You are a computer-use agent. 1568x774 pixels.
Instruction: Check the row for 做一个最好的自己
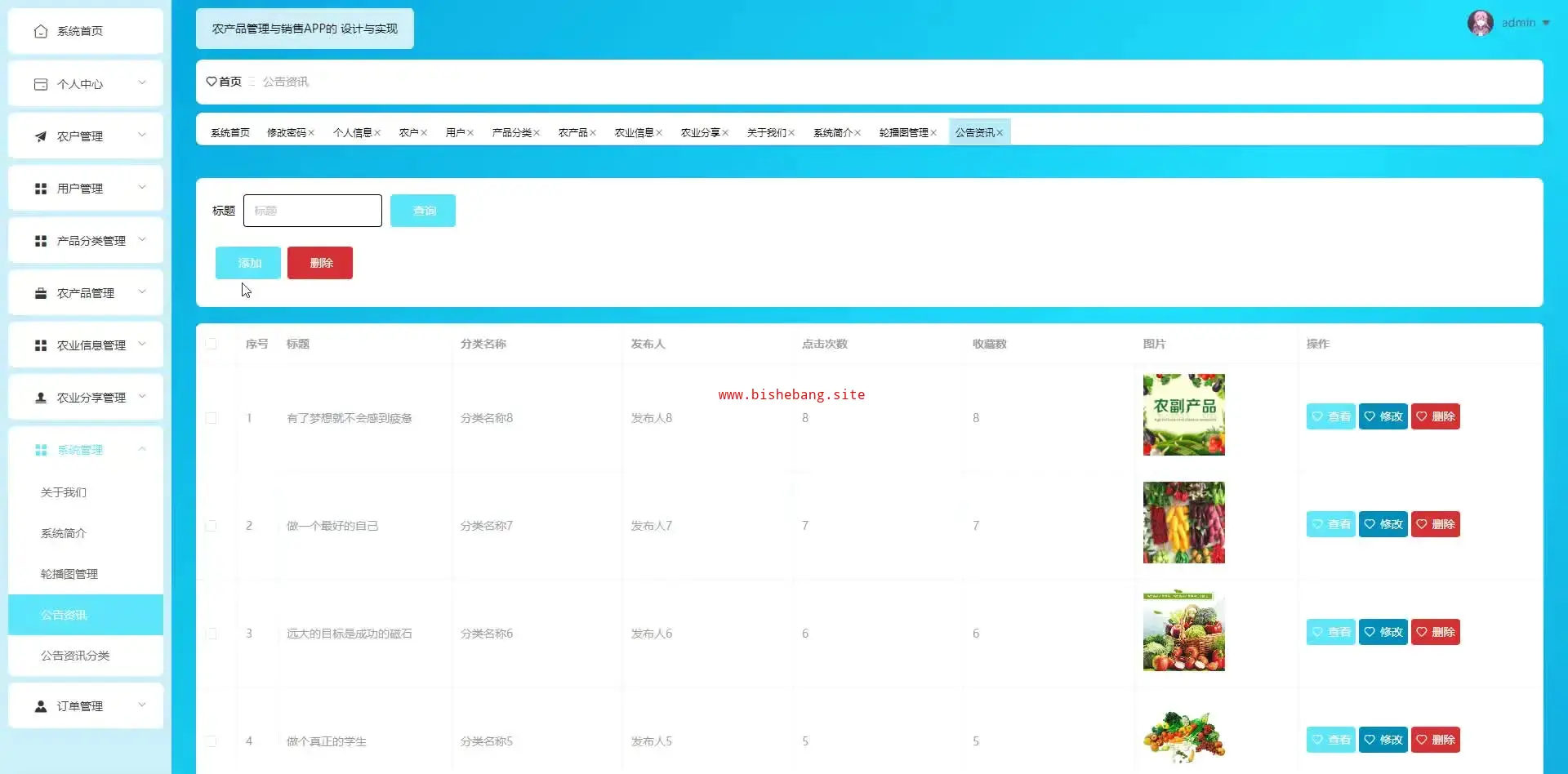tap(212, 526)
